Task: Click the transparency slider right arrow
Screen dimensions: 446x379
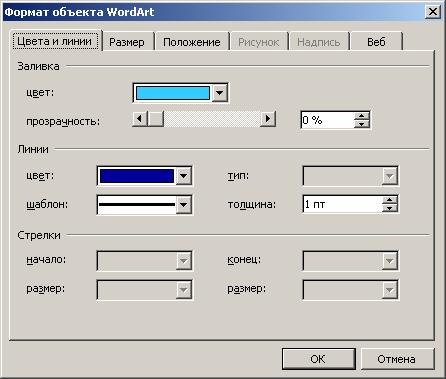Action: coord(268,119)
